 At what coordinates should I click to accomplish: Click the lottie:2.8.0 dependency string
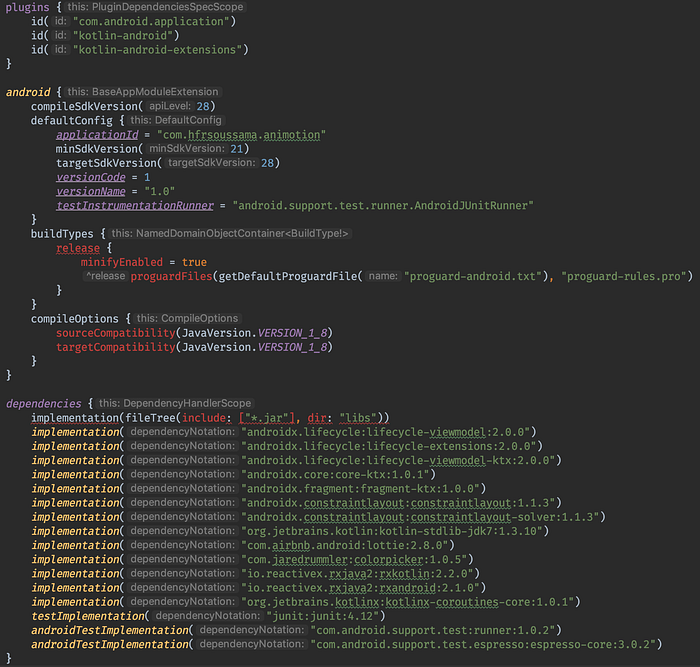point(344,546)
